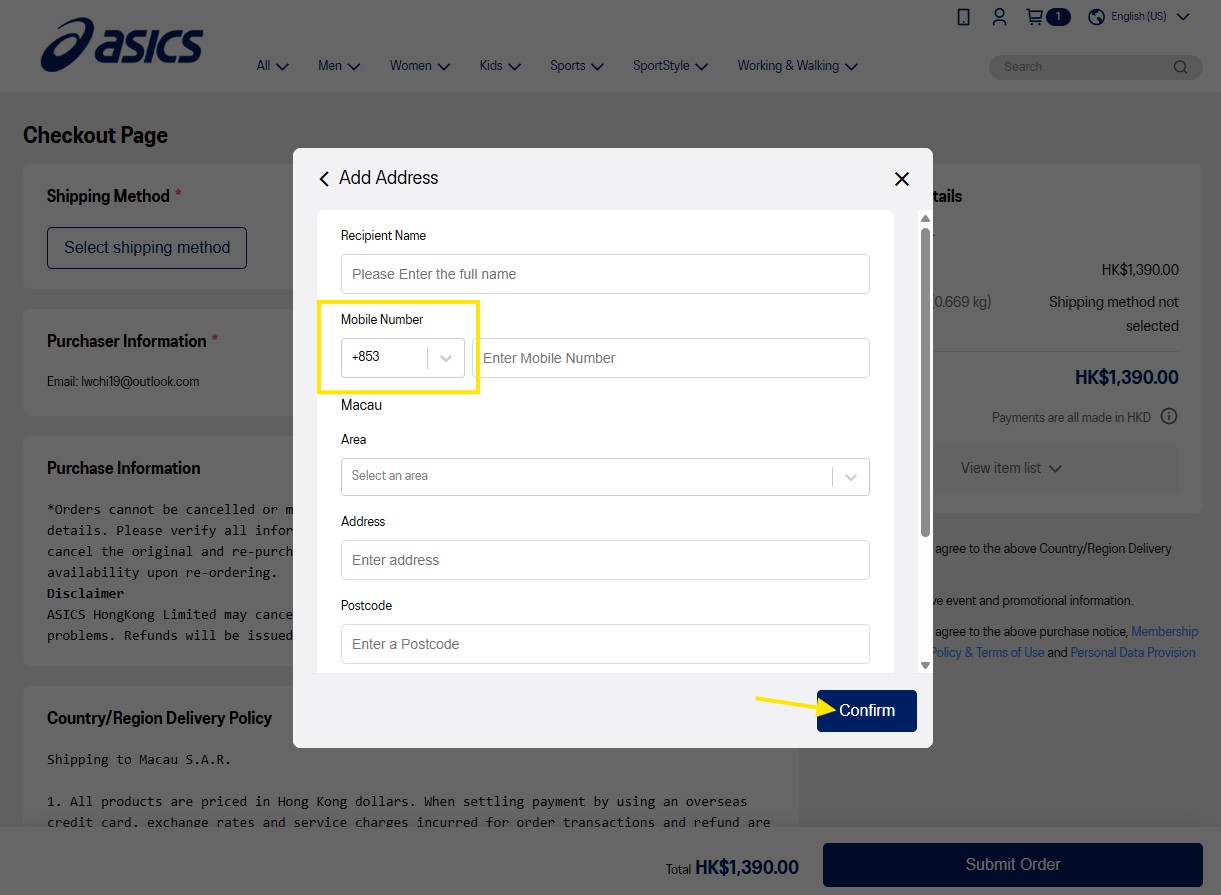Click Select shipping method button
Screen dimensions: 1221x895
click(x=147, y=248)
